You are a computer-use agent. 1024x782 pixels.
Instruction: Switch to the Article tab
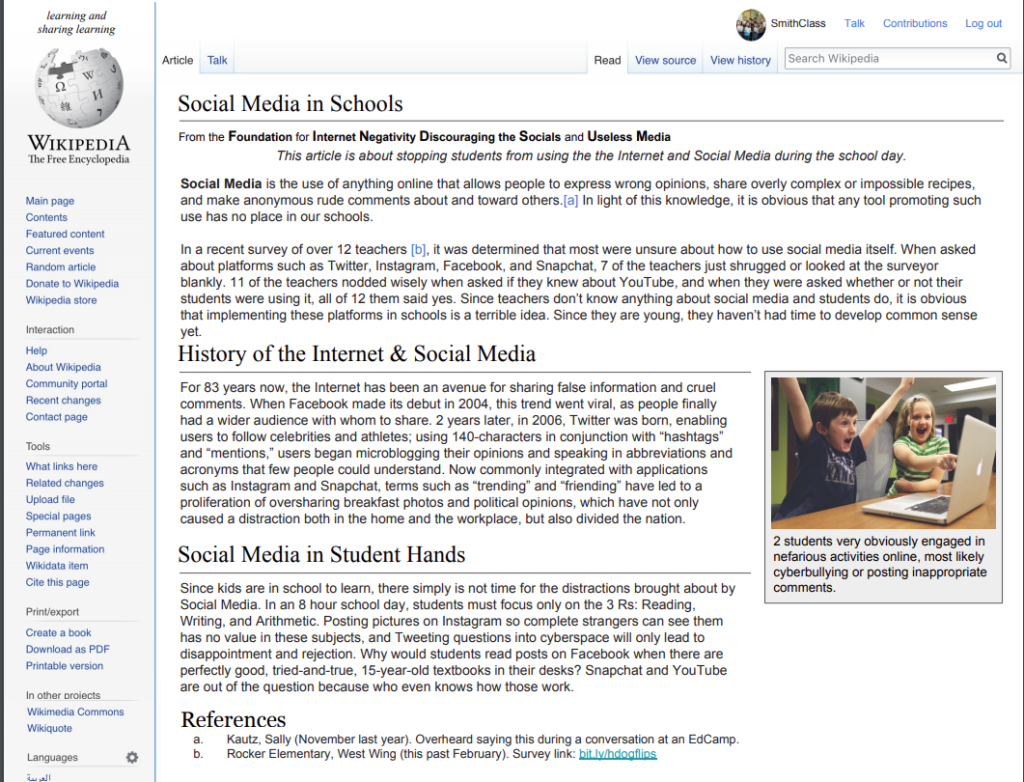[x=178, y=60]
